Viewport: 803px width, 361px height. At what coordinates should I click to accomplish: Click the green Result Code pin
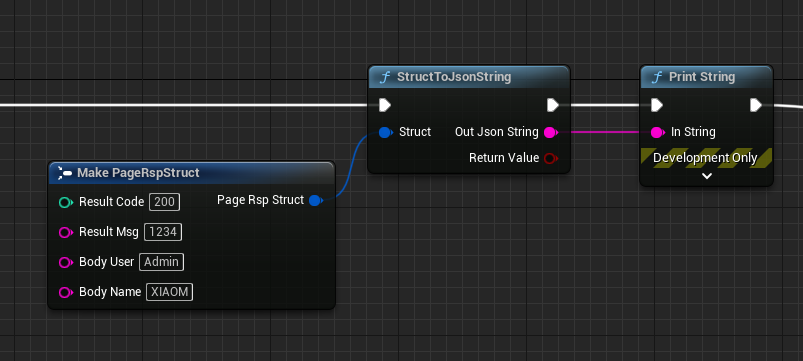coord(66,202)
